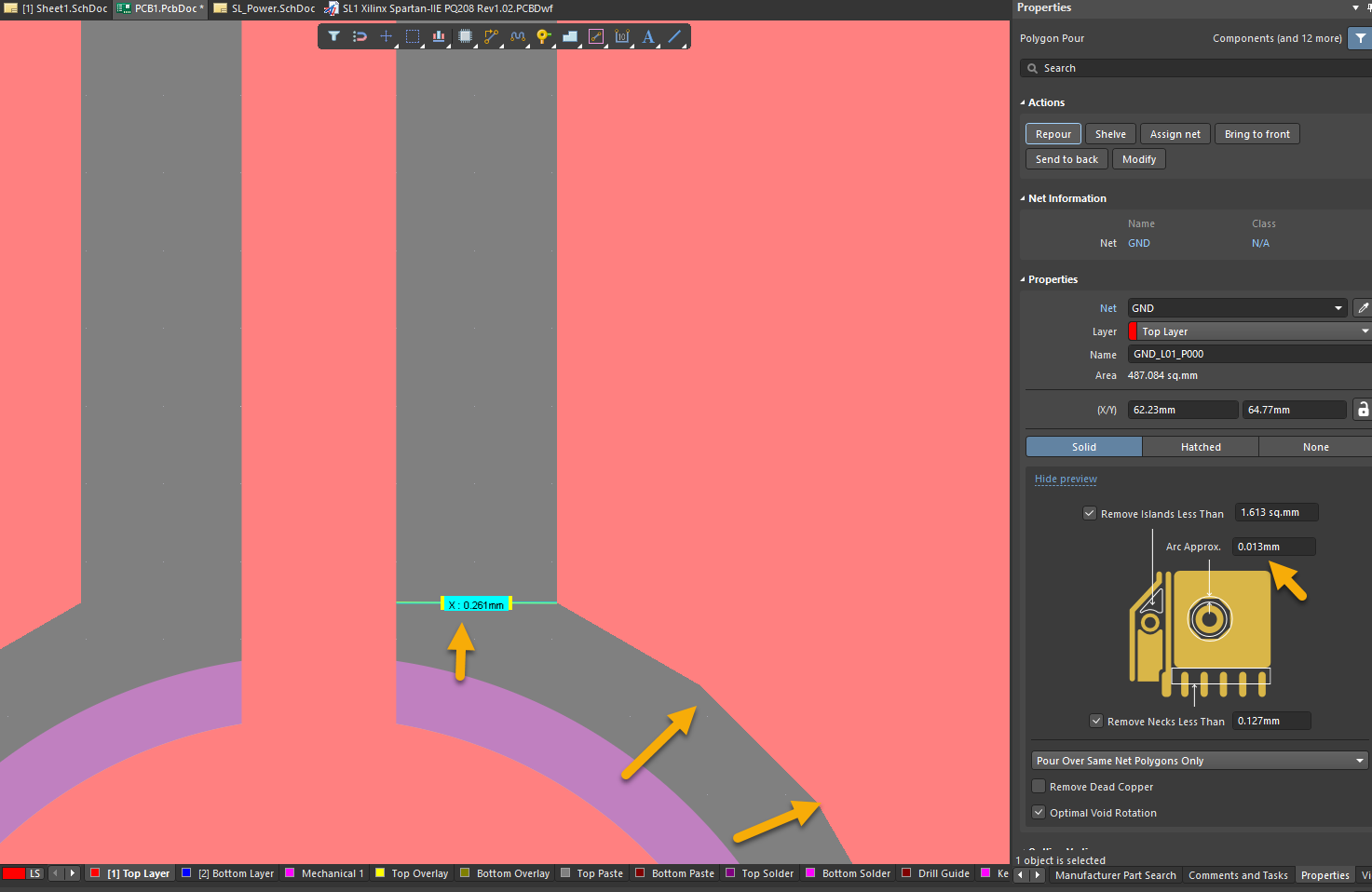Click the net picker eyedropper icon
This screenshot has height=892, width=1372.
click(1363, 308)
